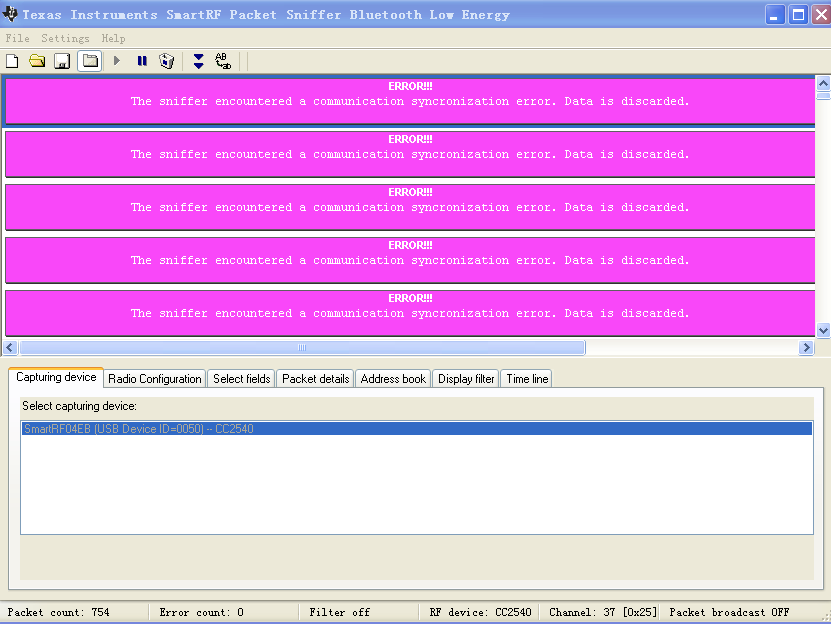Pause packet capture with the pause icon

(x=142, y=61)
